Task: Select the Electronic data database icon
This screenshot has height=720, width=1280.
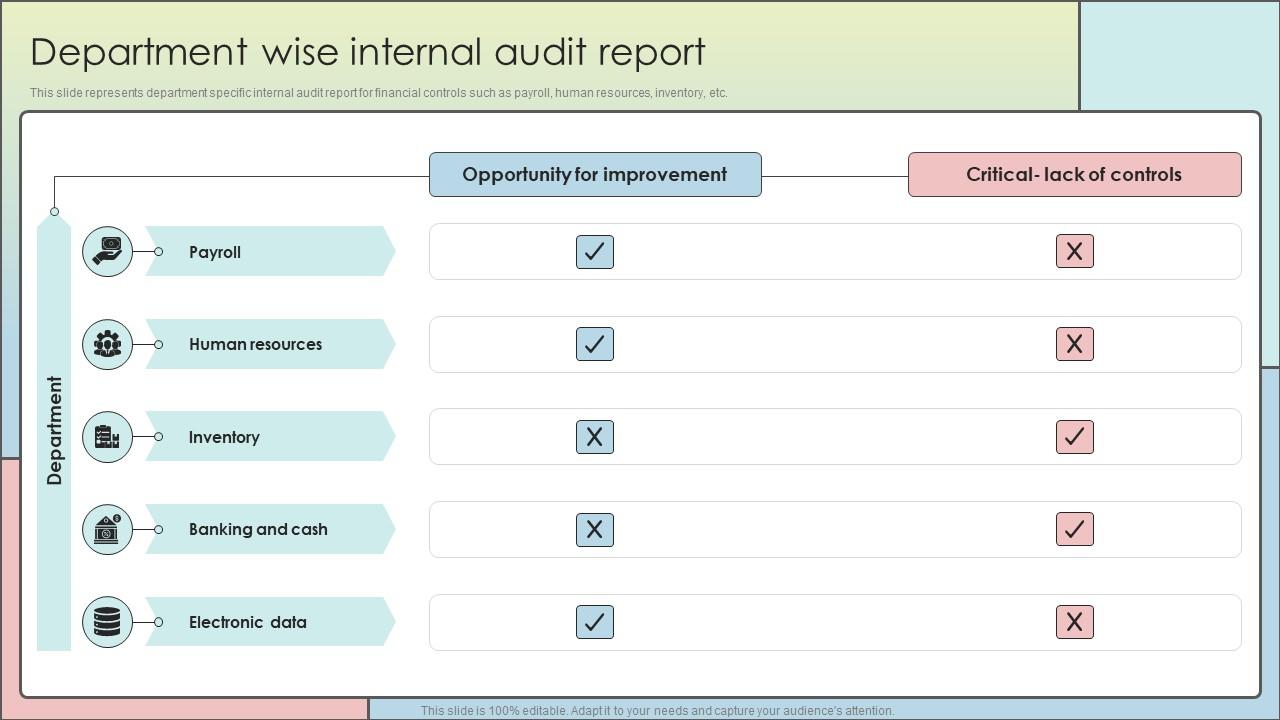Action: click(x=107, y=621)
